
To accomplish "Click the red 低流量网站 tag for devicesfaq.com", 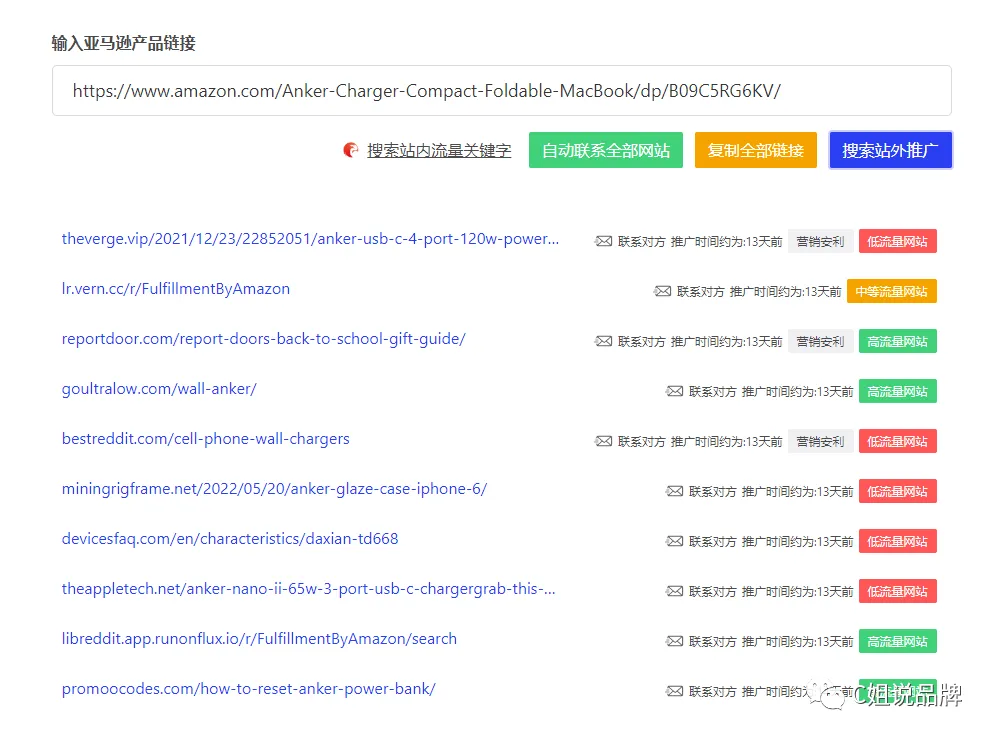I will click(x=897, y=541).
